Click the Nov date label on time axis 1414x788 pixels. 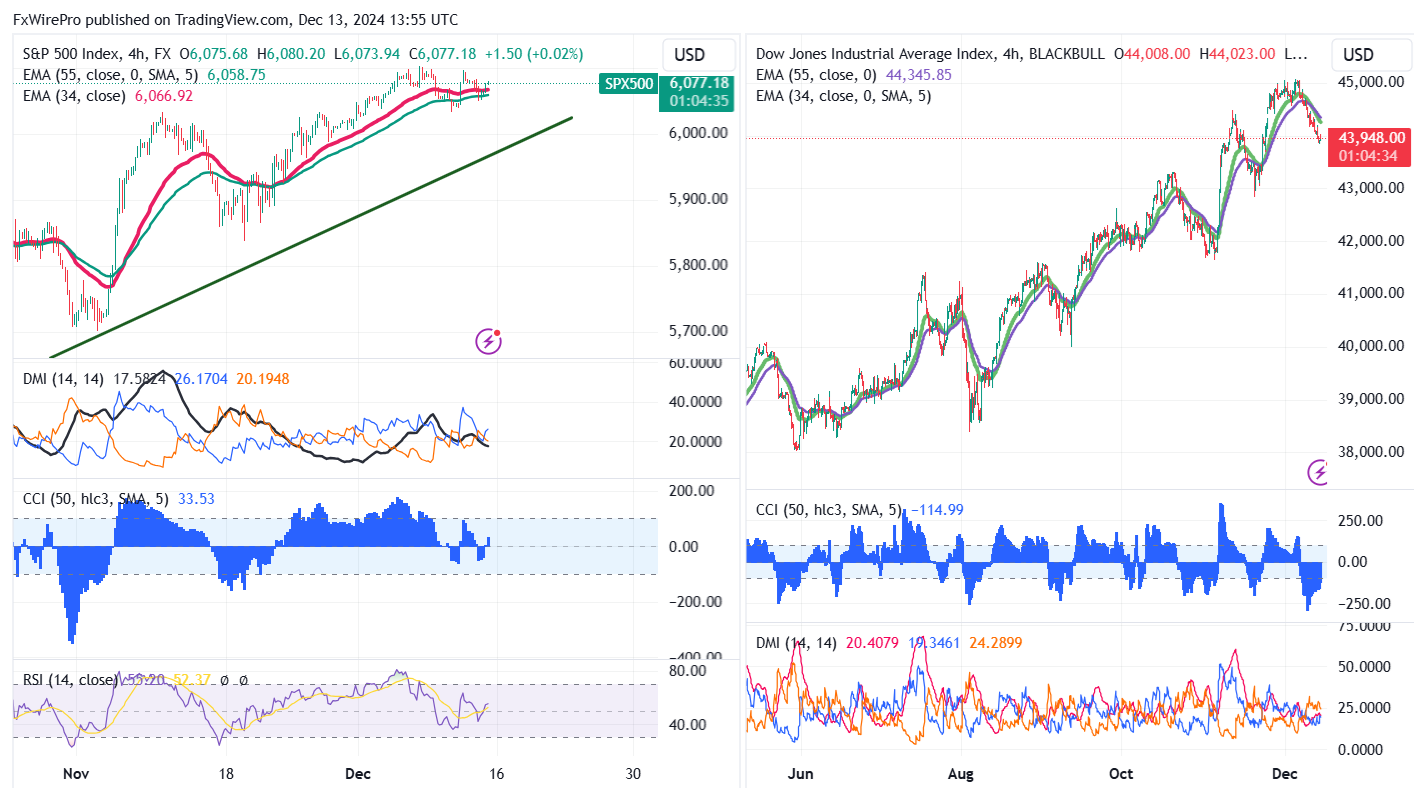76,774
